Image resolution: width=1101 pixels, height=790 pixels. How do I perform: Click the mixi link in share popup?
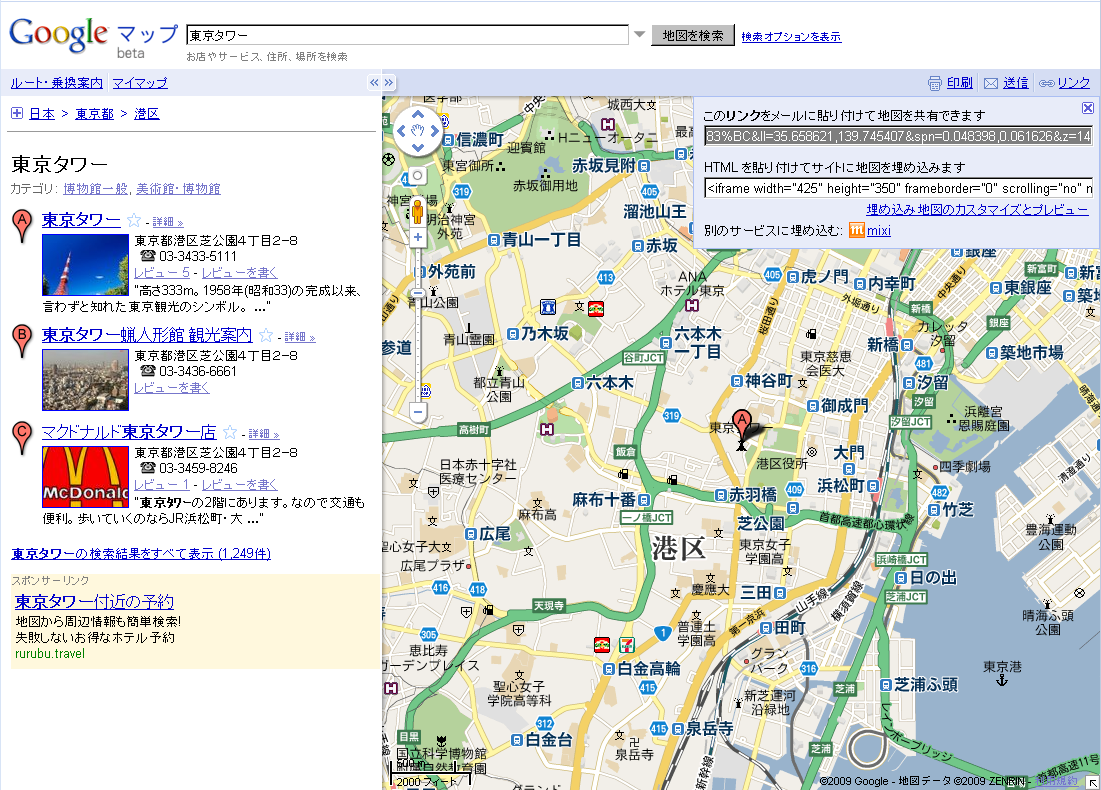pyautogui.click(x=878, y=230)
